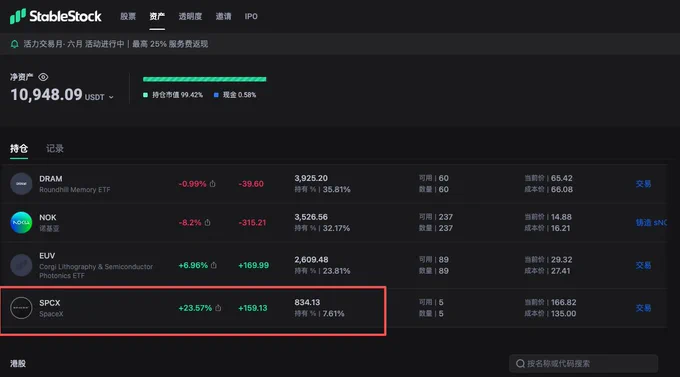
Task: Click the DRAM ETF logo icon
Action: click(x=21, y=184)
